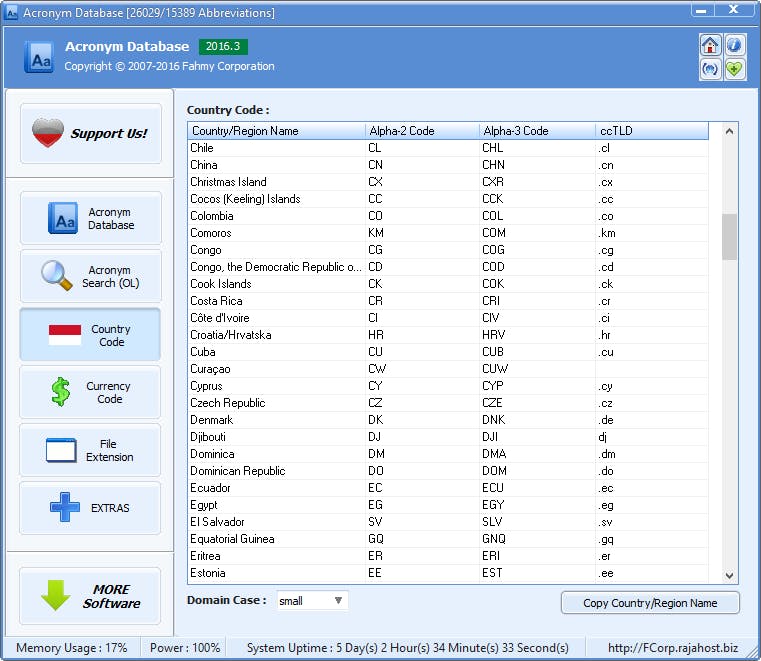
Task: Sort by the Alpha-3 Code column header
Action: 536,131
